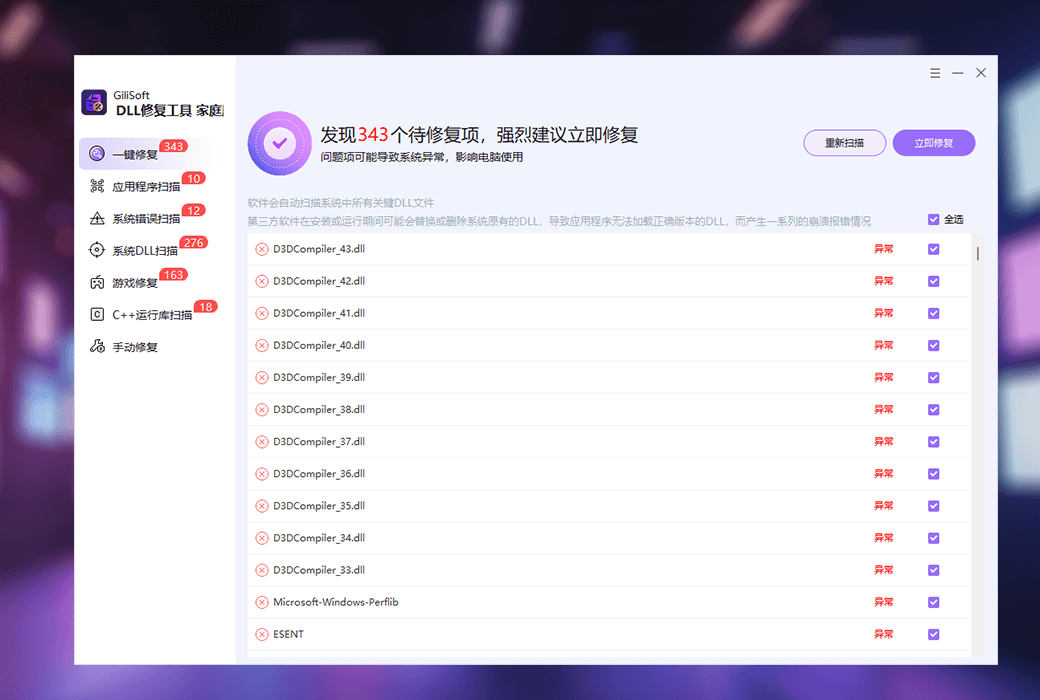The image size is (1040, 700).
Task: Click error icon beside Microsoft-Windows-Perflib
Action: [x=262, y=602]
